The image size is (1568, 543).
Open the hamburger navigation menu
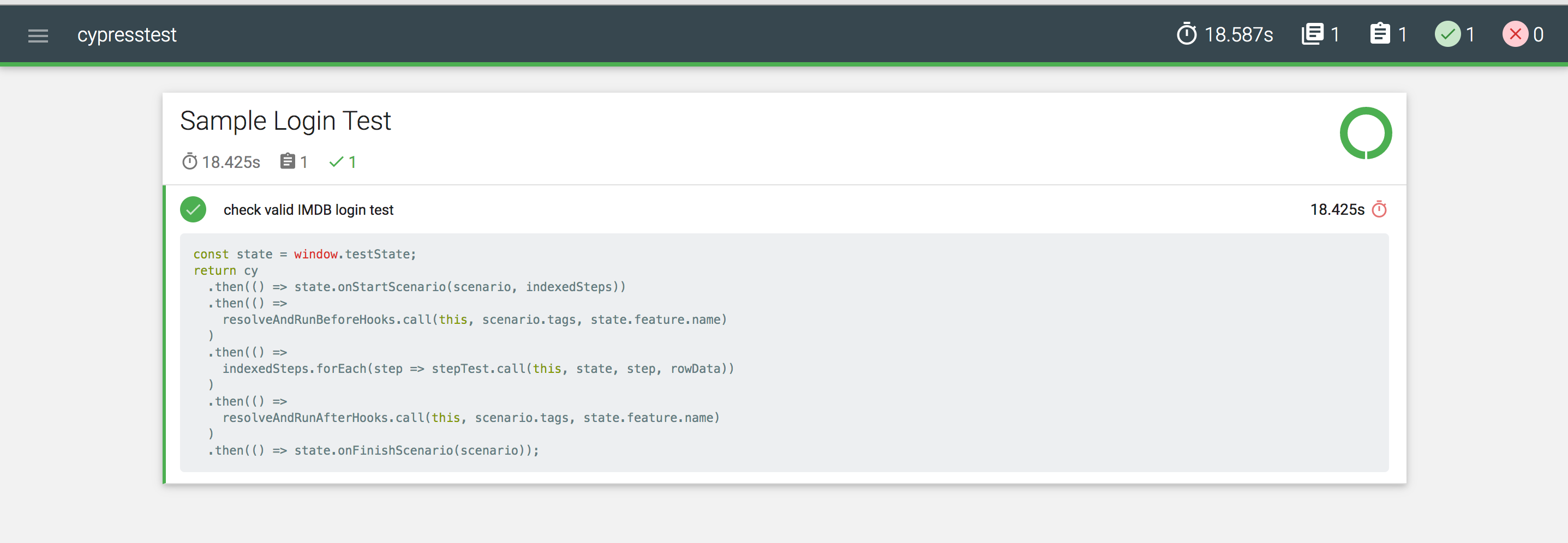38,35
